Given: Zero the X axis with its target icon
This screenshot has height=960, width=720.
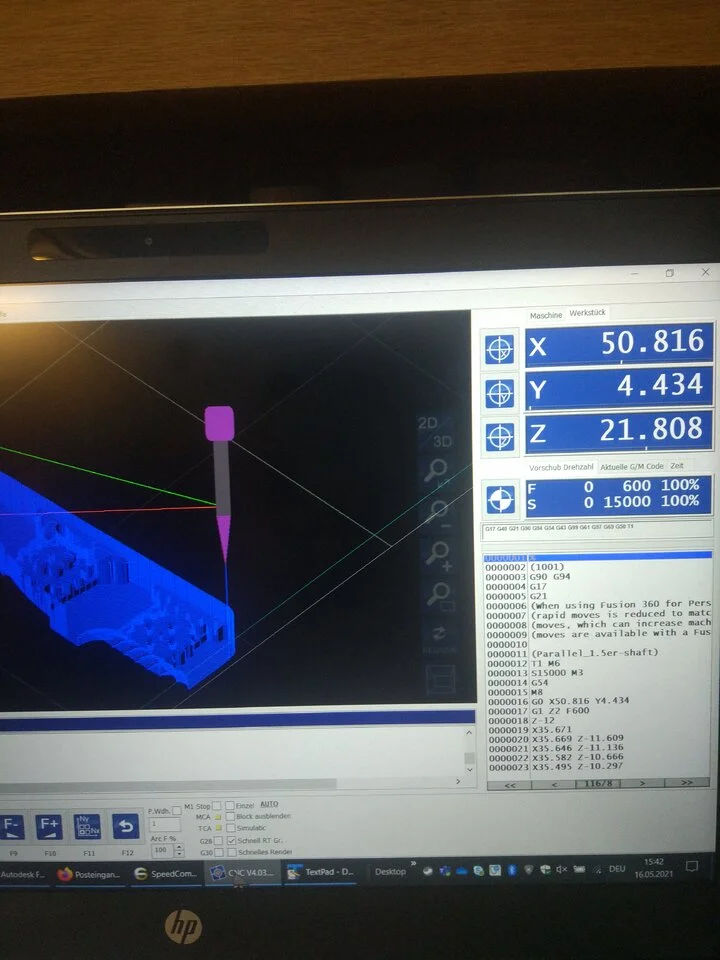Looking at the screenshot, I should click(500, 349).
